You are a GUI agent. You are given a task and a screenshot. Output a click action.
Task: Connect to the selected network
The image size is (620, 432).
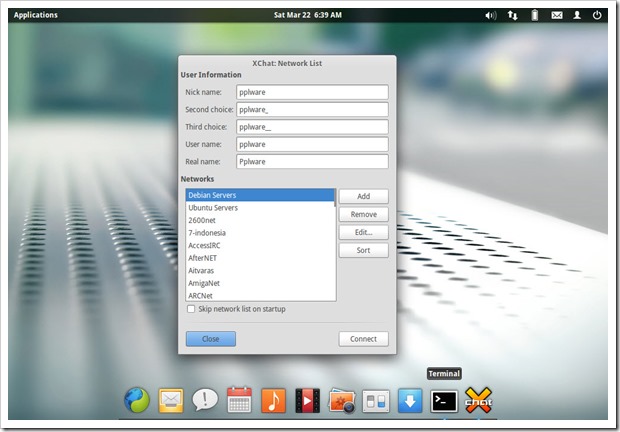coord(363,339)
